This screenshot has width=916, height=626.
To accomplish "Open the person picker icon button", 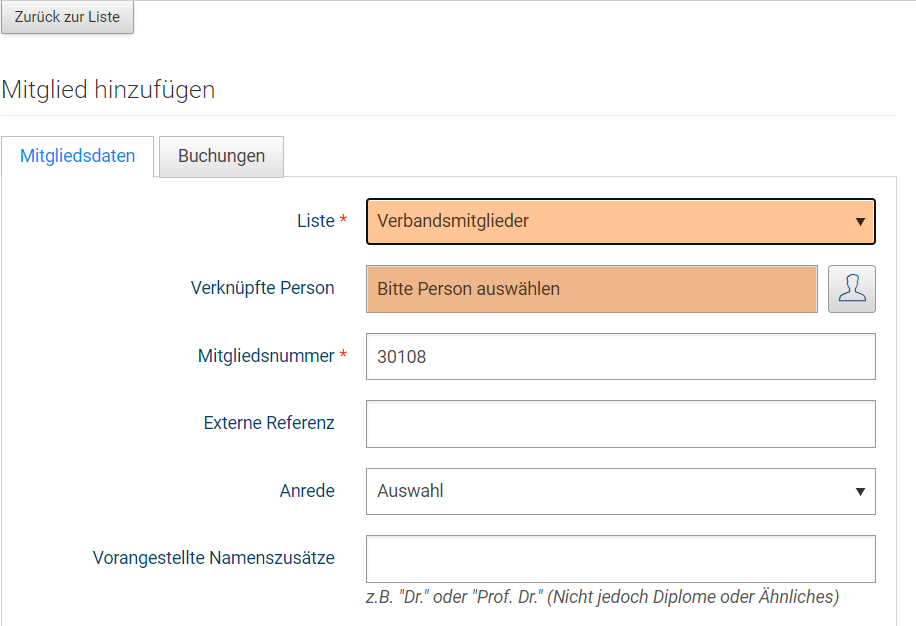I will (x=851, y=289).
